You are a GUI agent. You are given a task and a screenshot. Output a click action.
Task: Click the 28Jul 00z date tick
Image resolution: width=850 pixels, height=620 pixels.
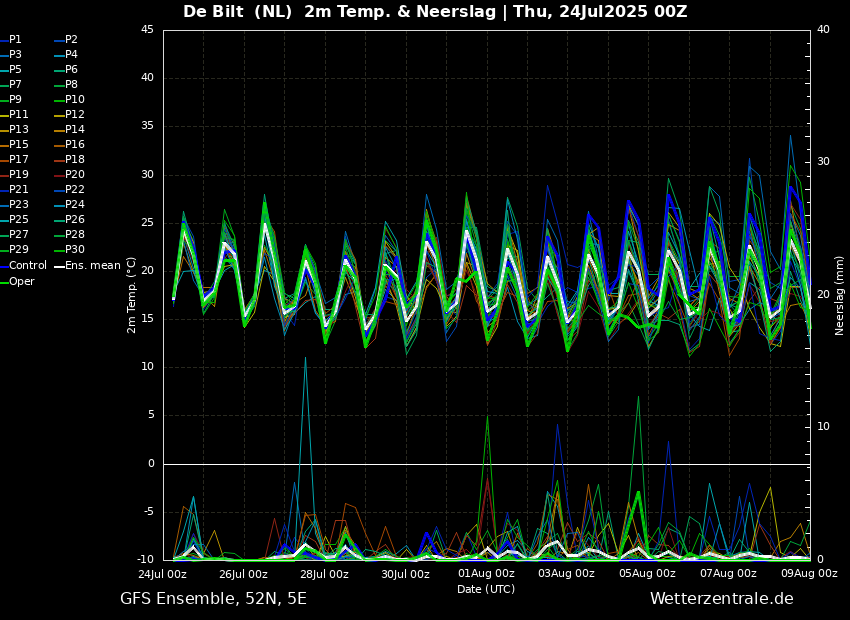[x=324, y=574]
